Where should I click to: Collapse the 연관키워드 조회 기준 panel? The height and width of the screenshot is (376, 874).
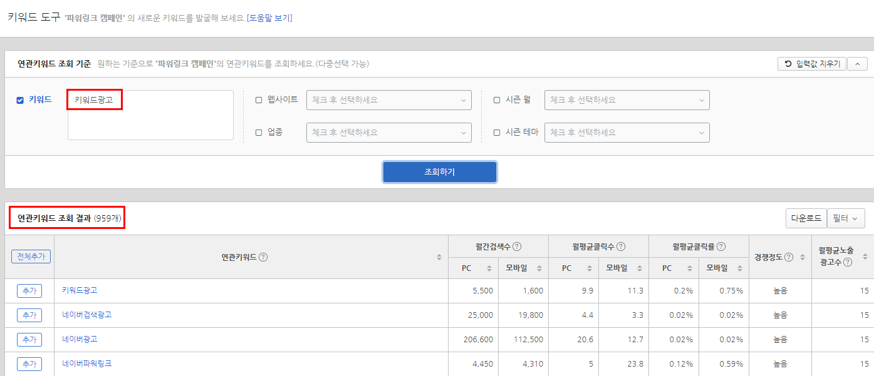point(857,64)
